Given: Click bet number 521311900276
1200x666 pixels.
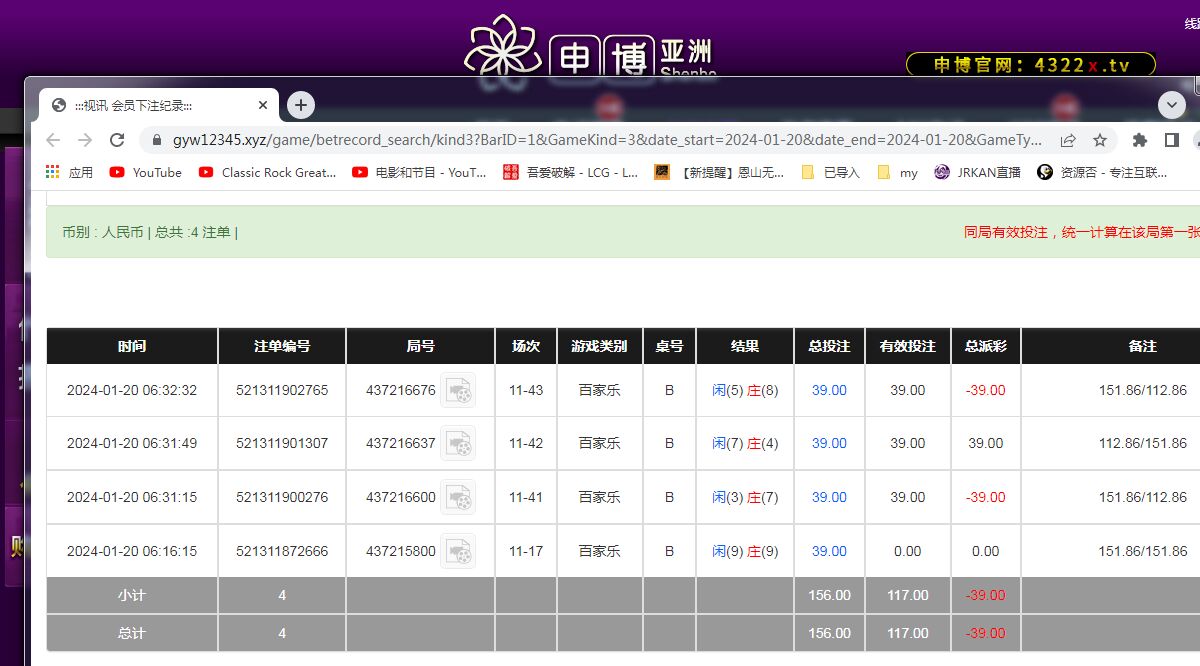Looking at the screenshot, I should coord(282,498).
